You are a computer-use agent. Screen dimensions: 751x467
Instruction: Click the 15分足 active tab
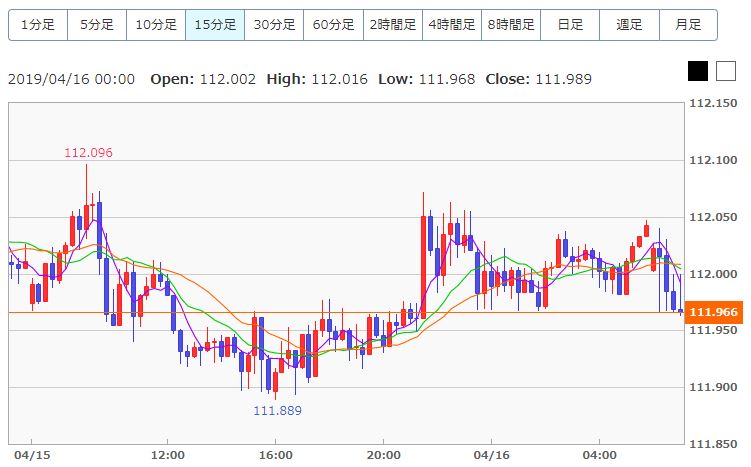[x=215, y=24]
